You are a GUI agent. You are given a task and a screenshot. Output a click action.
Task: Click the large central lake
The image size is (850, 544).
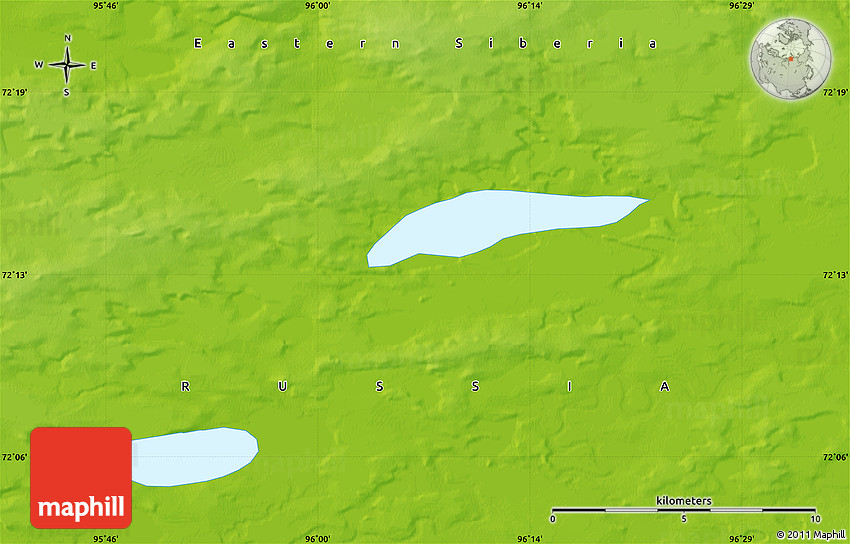(x=507, y=228)
